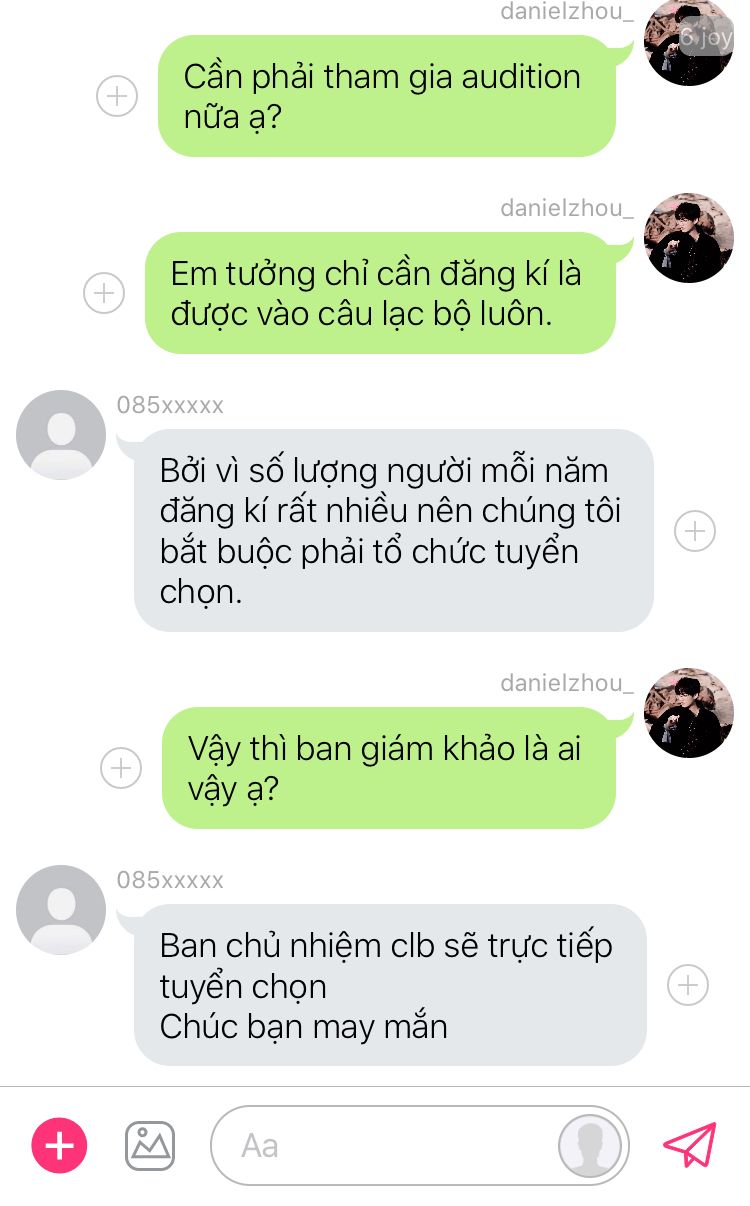Image resolution: width=750 pixels, height=1206 pixels.
Task: Open the image gallery picker icon
Action: click(150, 1145)
